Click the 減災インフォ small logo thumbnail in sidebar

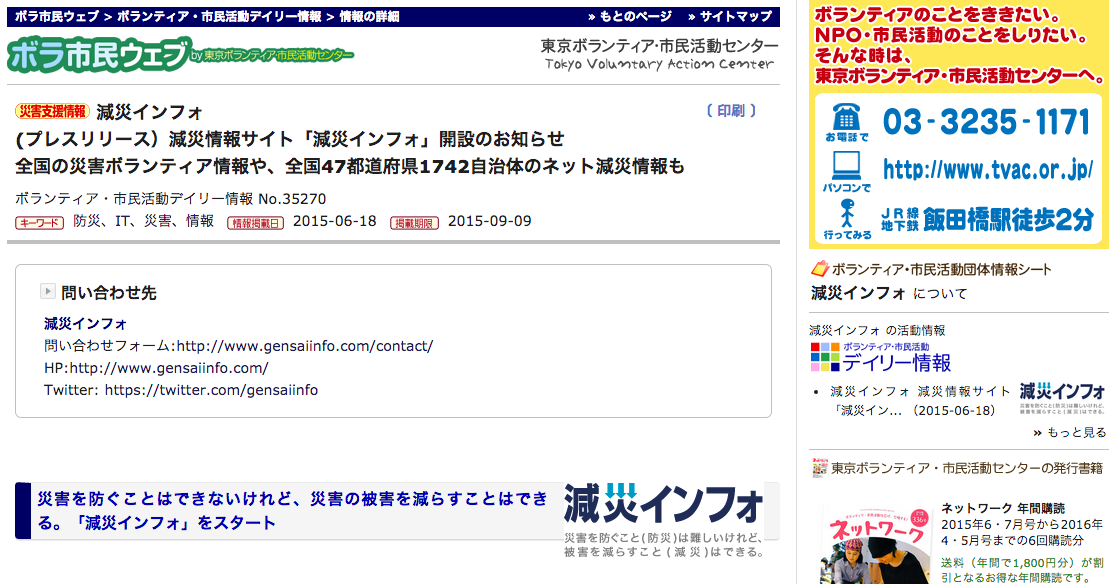tap(1062, 398)
